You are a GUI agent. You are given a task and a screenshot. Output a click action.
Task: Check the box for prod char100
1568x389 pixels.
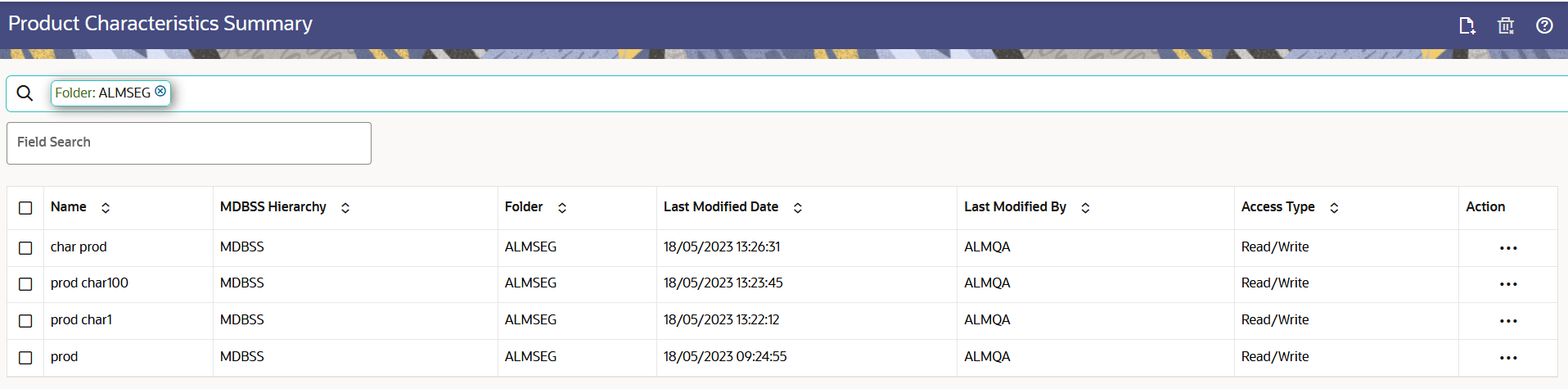pyautogui.click(x=25, y=284)
